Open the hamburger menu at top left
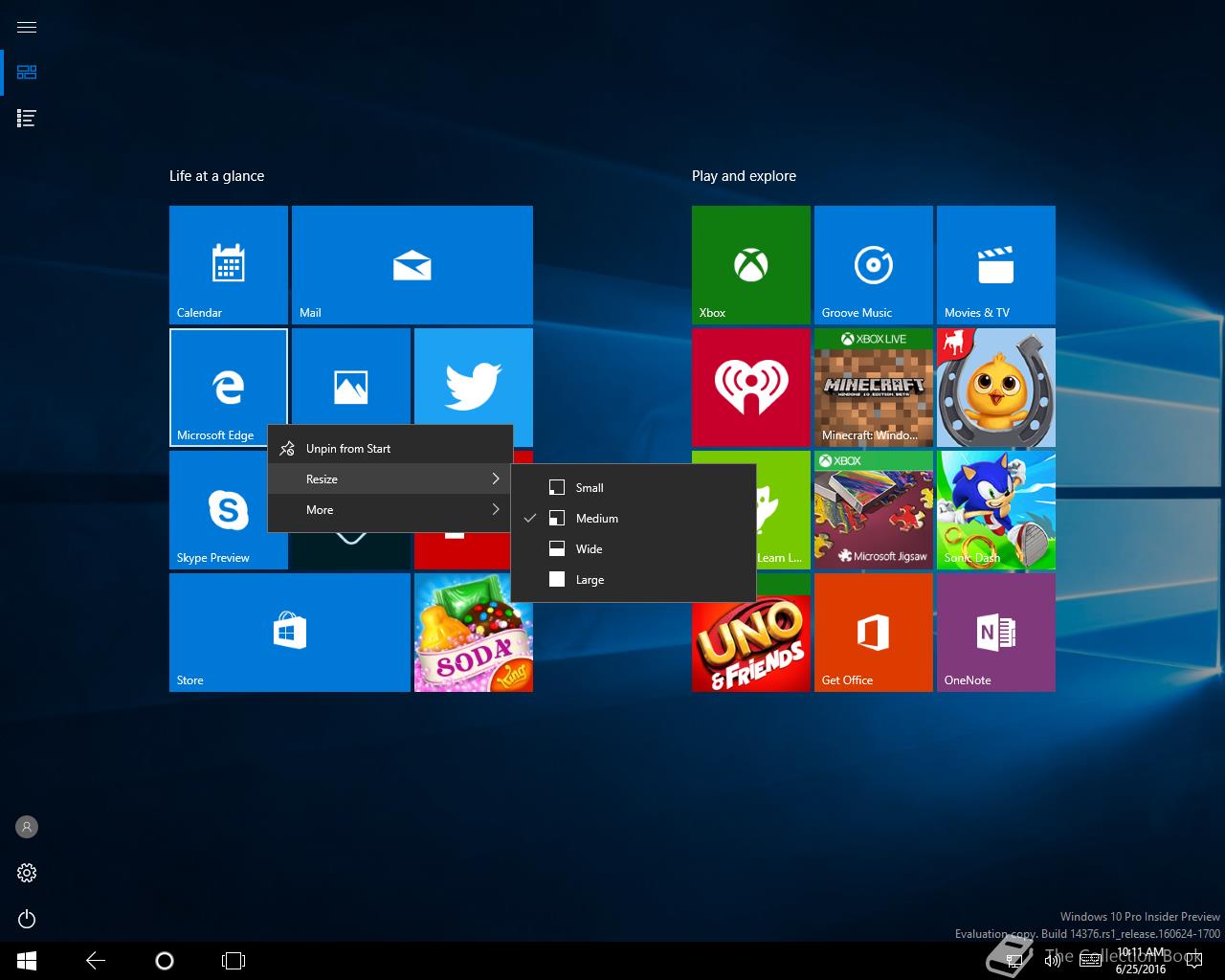 pos(27,27)
